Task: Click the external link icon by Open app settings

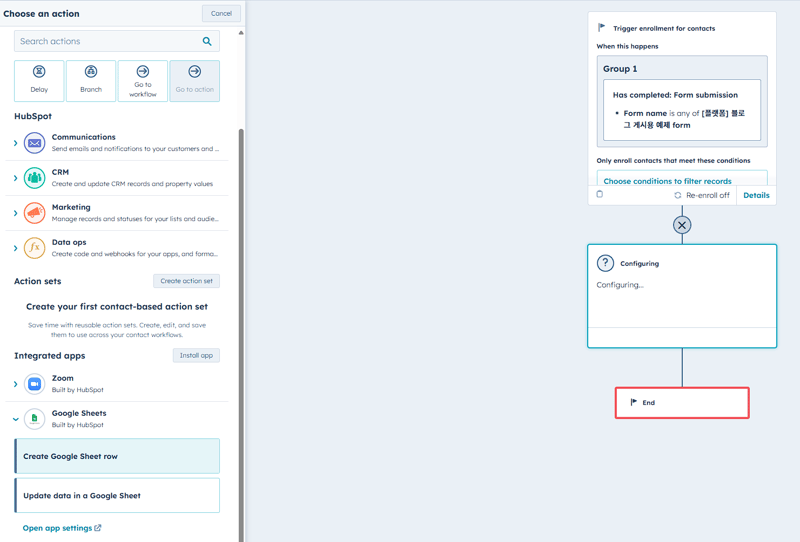Action: click(x=97, y=528)
